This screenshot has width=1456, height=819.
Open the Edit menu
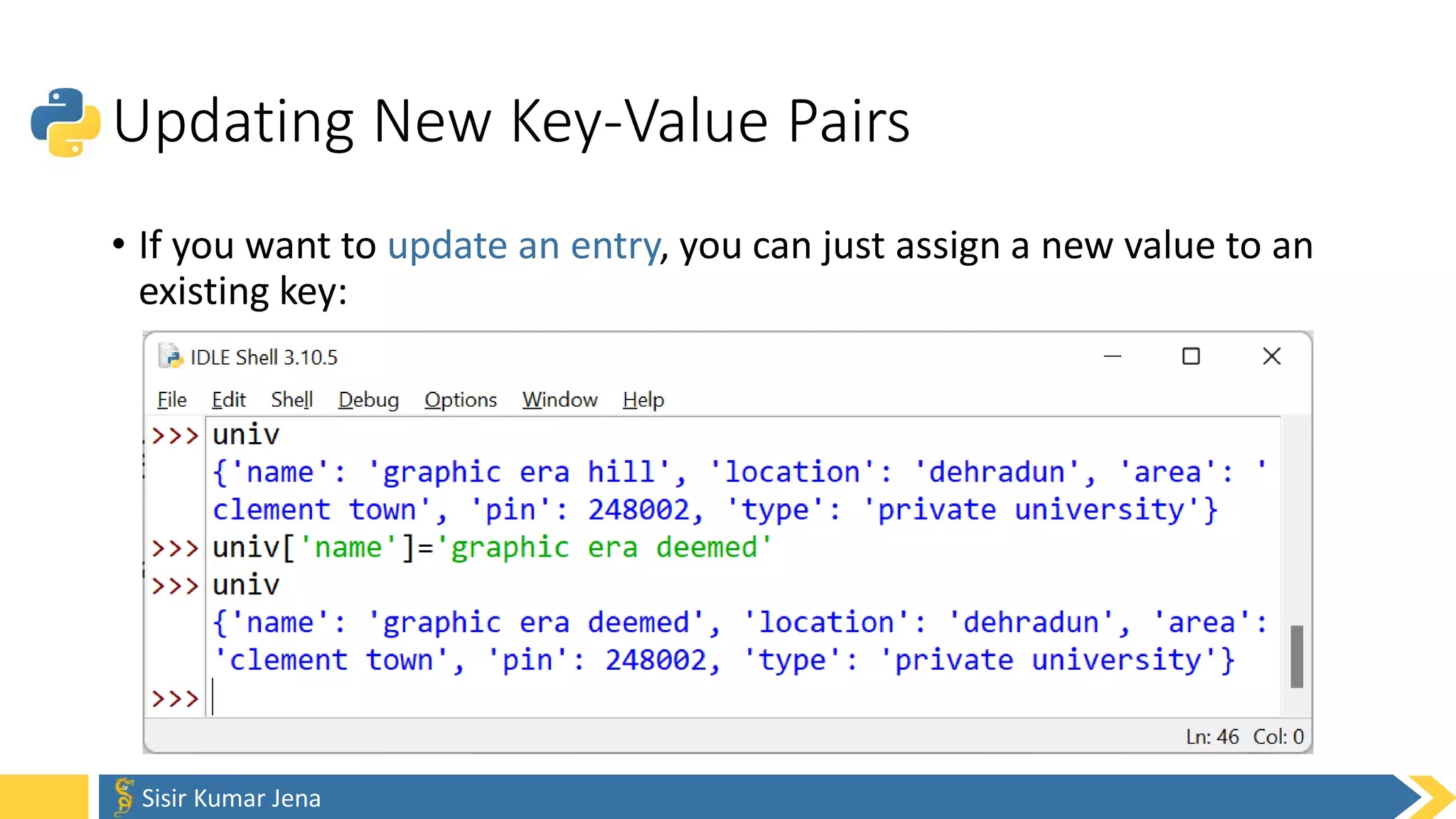tap(228, 400)
